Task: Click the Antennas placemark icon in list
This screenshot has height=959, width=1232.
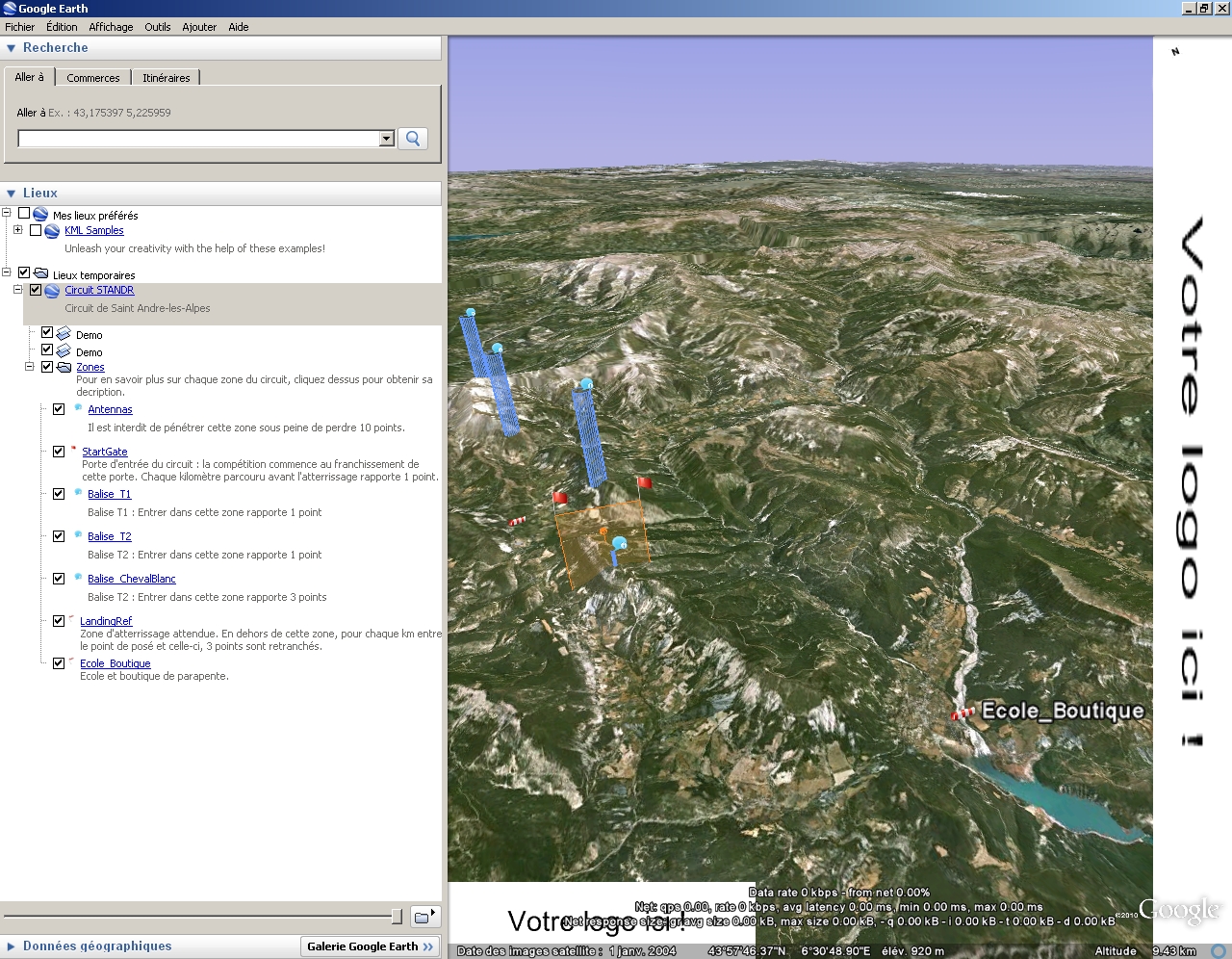Action: [78, 407]
